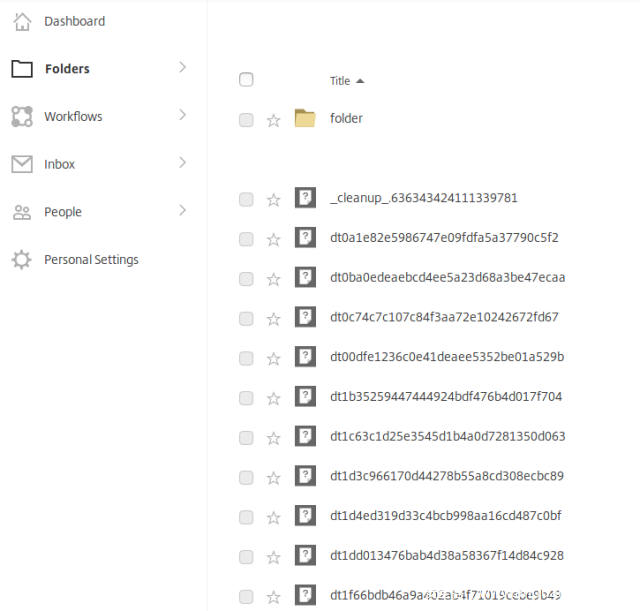Click the Inbox envelope icon
Screen dimensions: 640x611
tap(22, 164)
